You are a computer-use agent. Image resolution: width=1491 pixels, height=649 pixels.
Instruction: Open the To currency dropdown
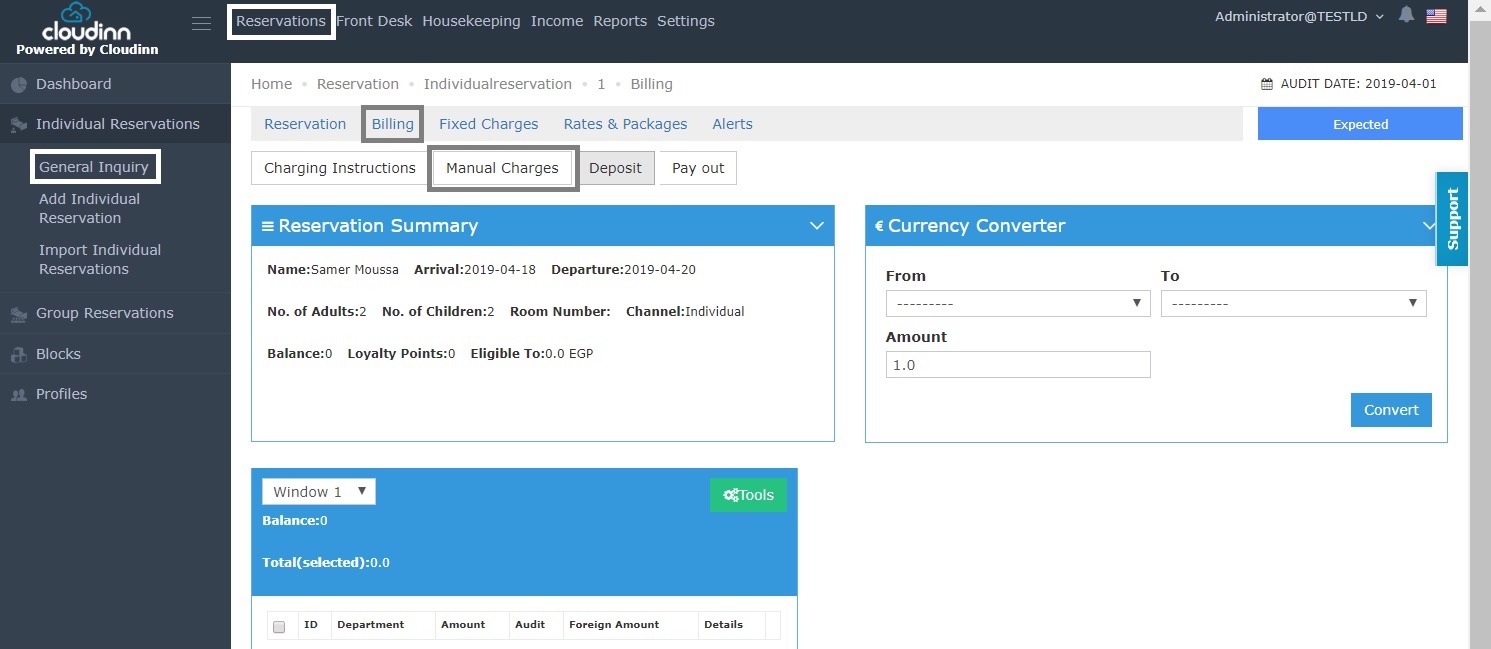pos(1294,303)
